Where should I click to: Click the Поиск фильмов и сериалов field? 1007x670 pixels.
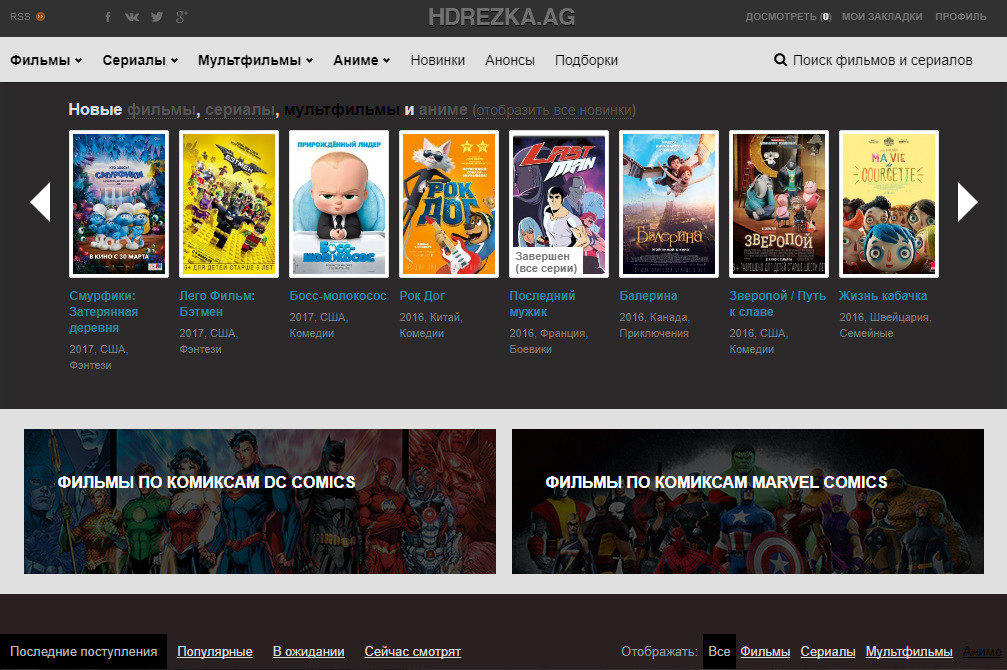point(882,60)
